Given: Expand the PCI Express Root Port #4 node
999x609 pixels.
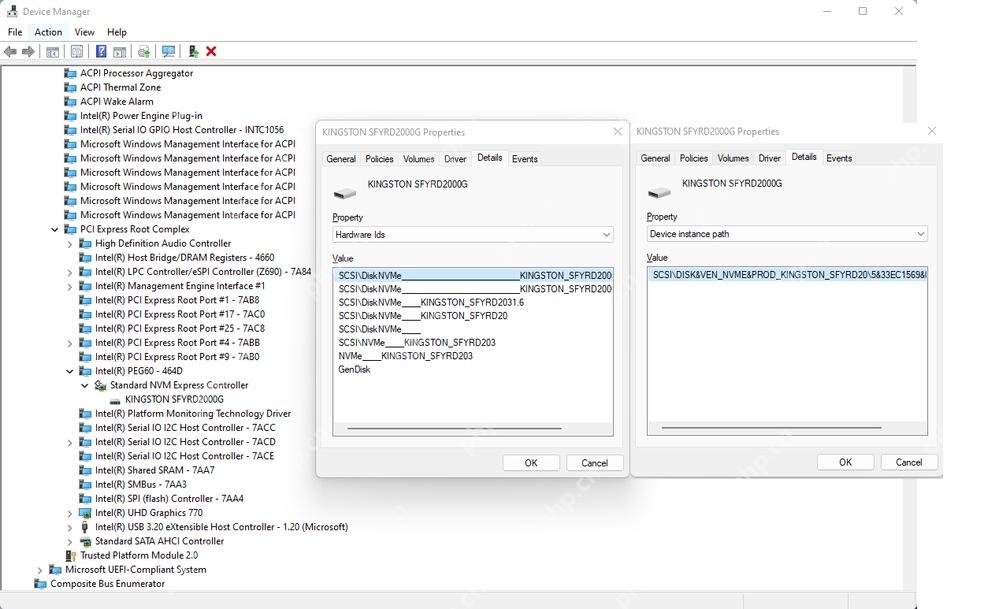Looking at the screenshot, I should pos(69,343).
